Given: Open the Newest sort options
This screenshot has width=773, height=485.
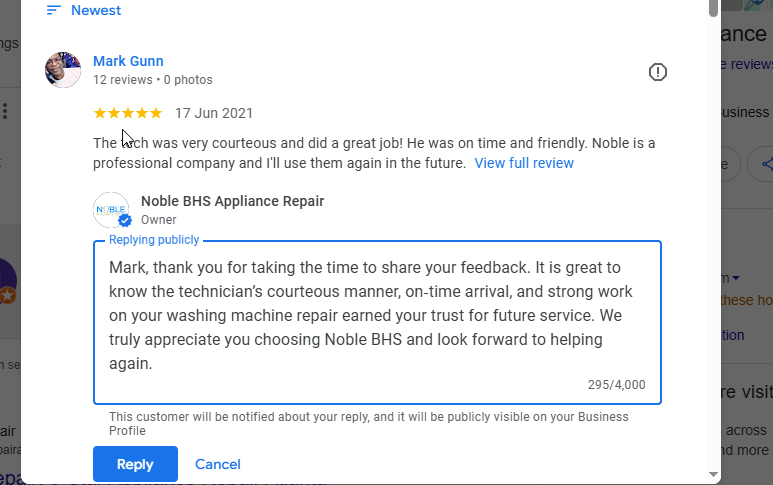Looking at the screenshot, I should (95, 10).
